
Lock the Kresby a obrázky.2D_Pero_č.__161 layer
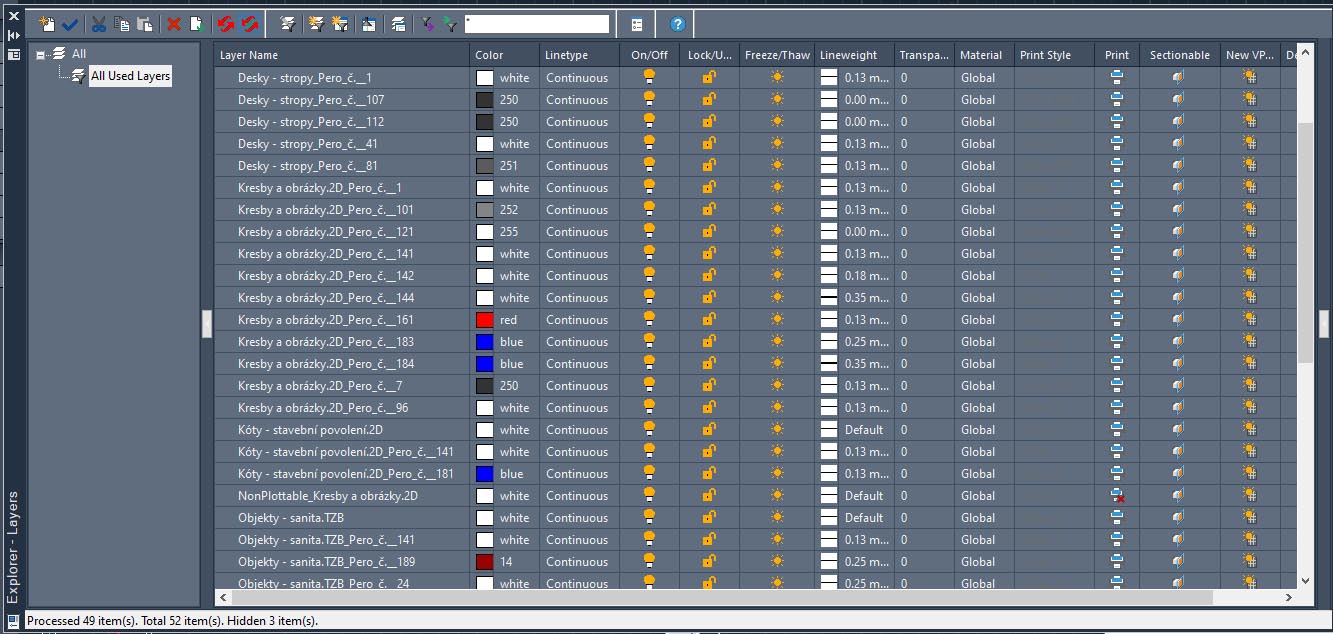pos(708,319)
